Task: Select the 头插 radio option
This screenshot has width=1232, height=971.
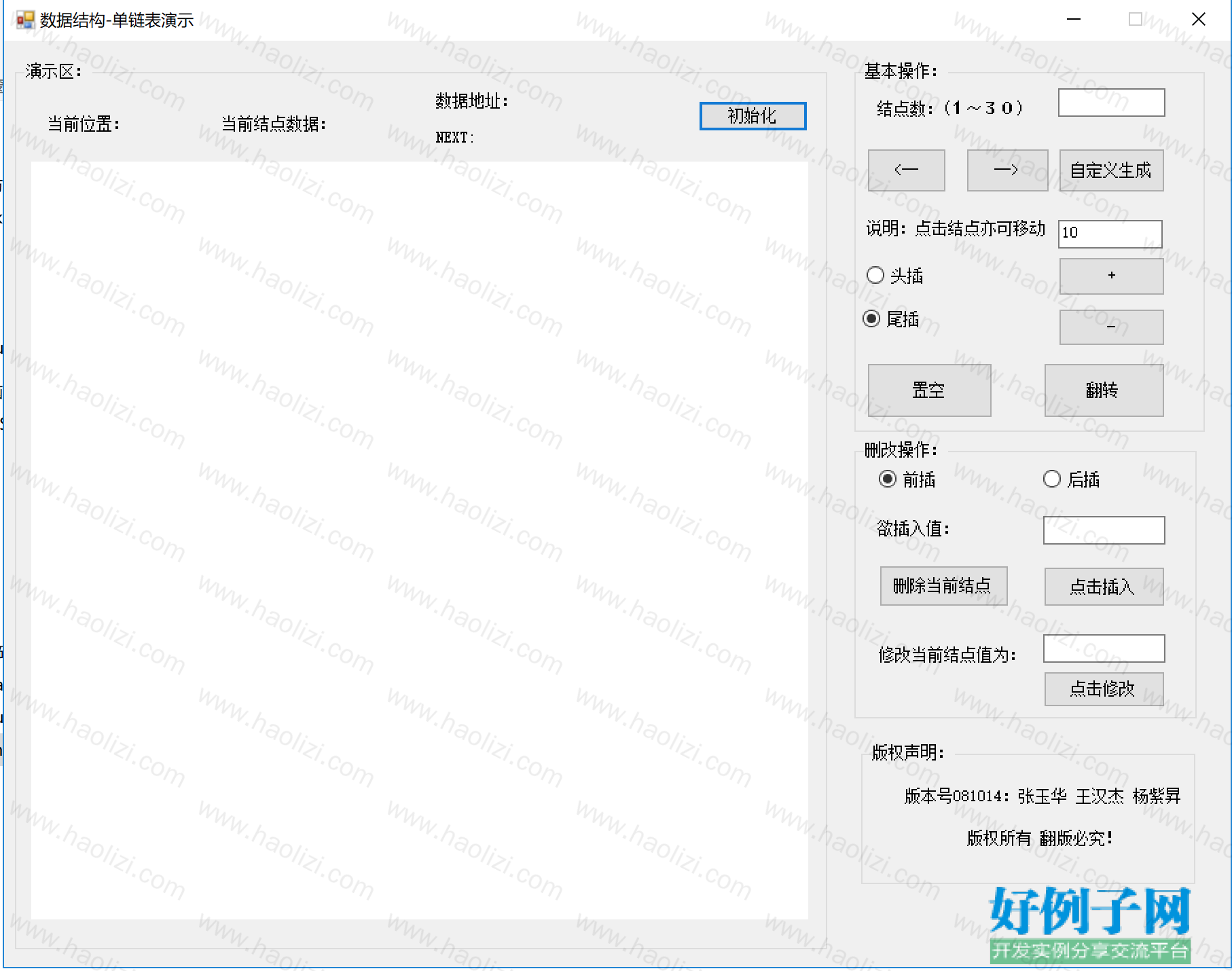Action: point(895,276)
